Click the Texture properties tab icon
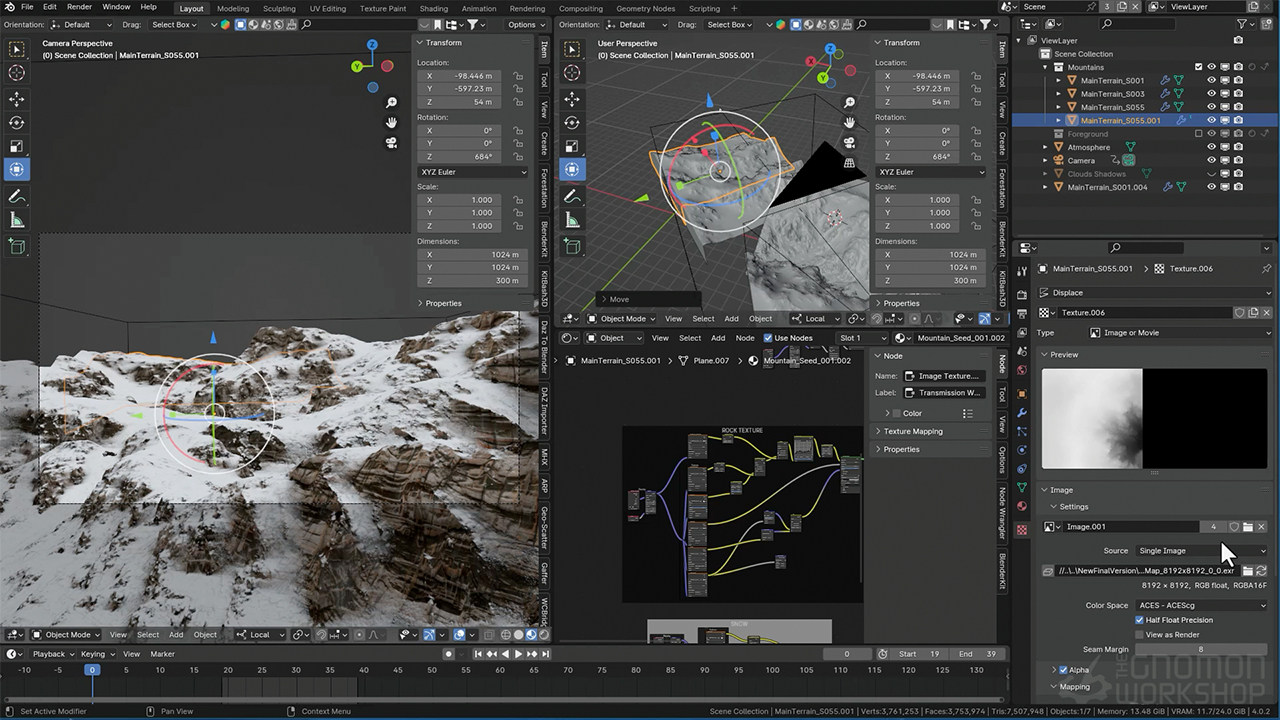This screenshot has height=720, width=1280. [x=1022, y=530]
